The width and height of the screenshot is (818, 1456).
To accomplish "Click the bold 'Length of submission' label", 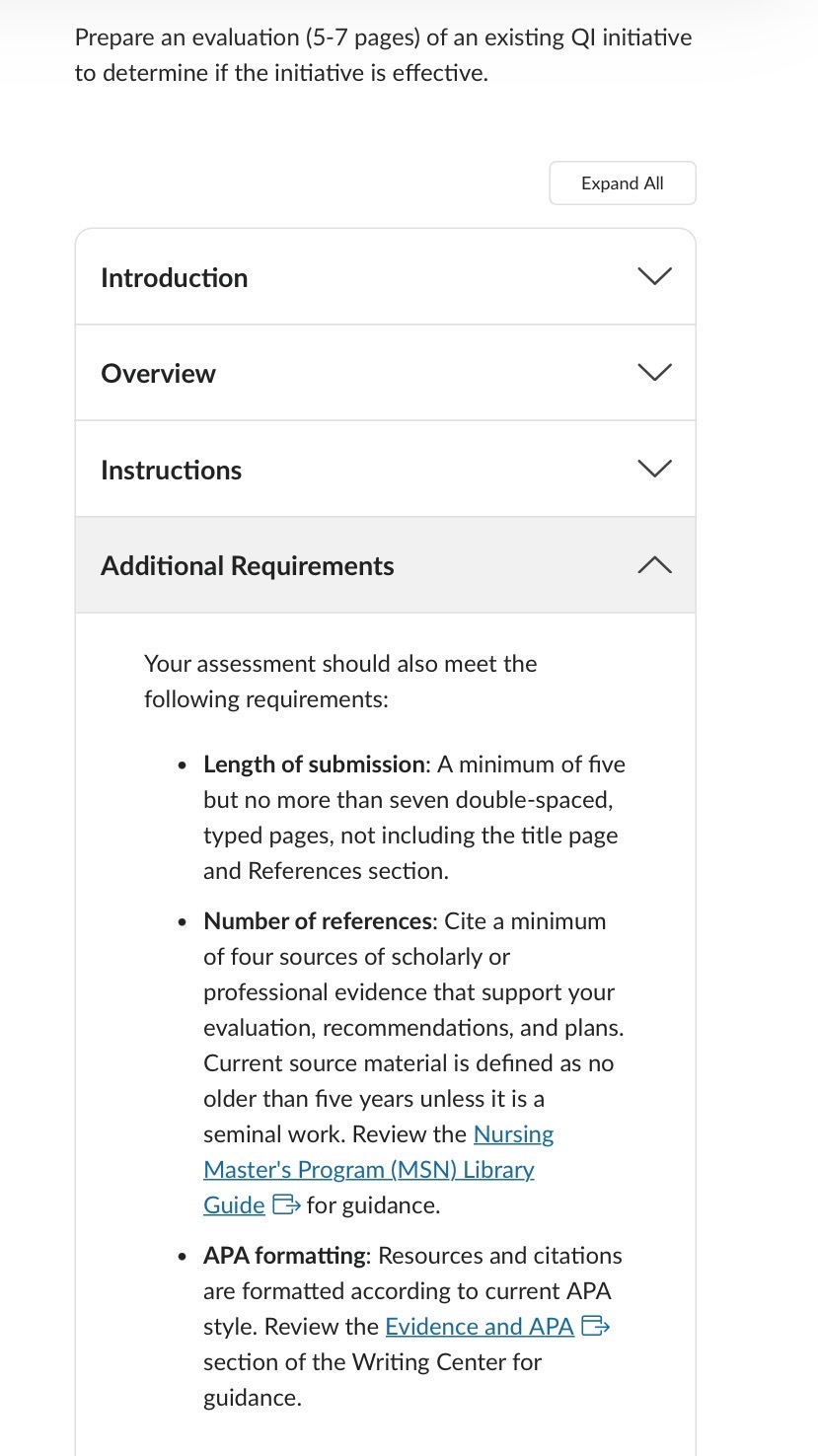I will [x=314, y=764].
